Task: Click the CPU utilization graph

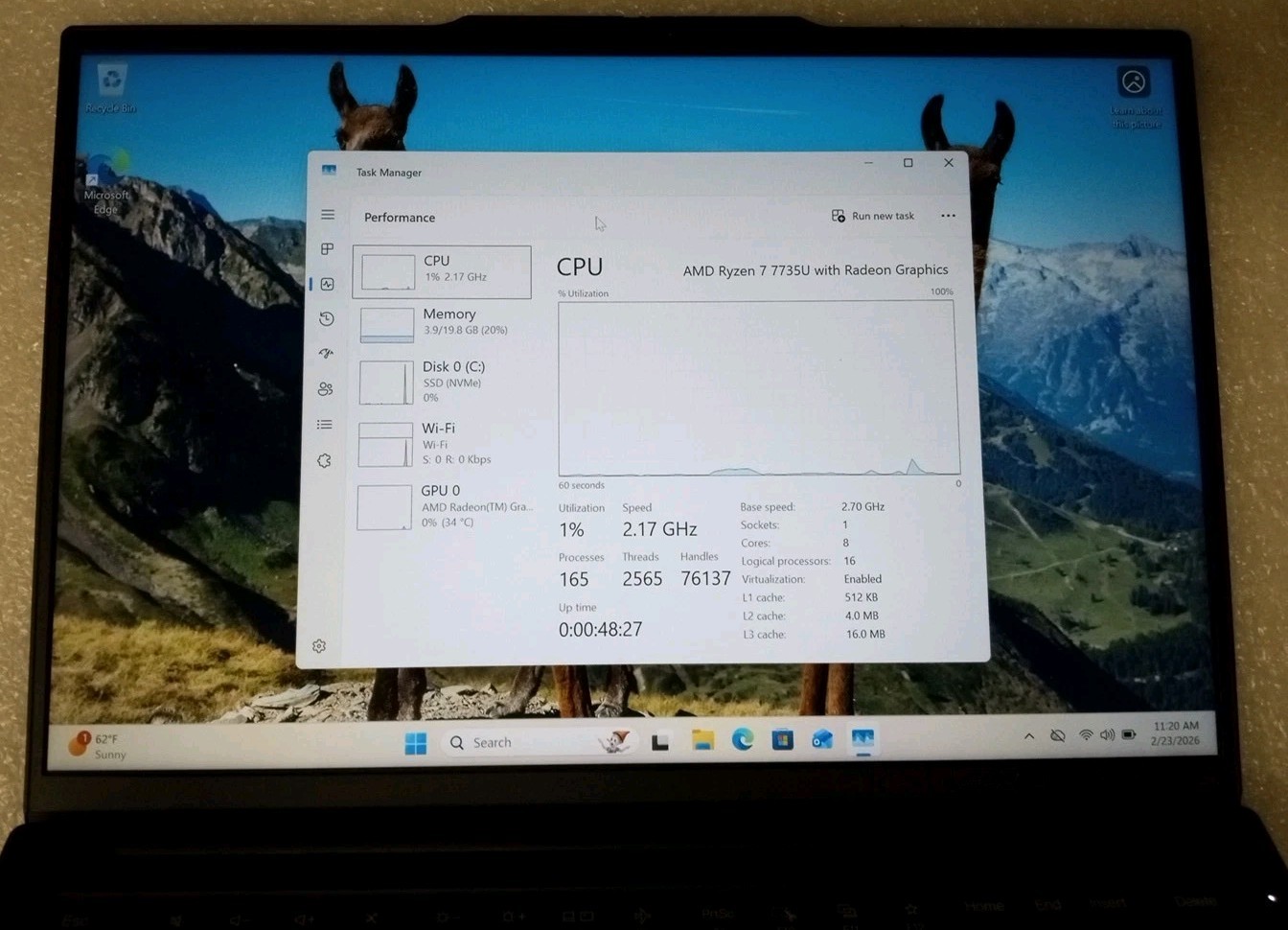Action: point(757,388)
